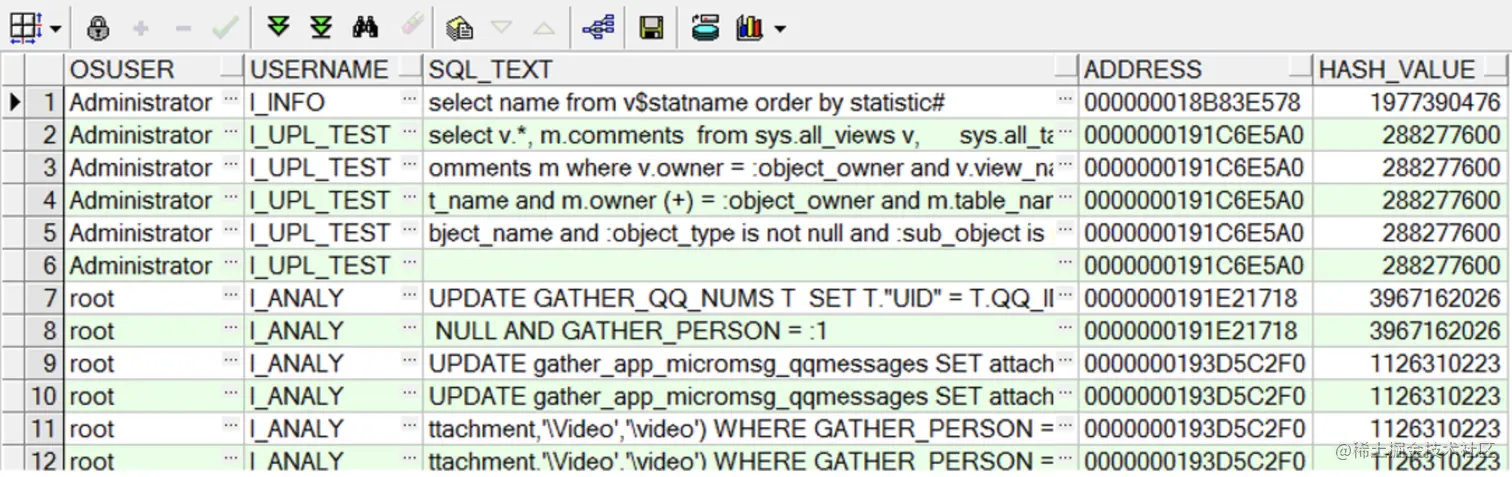Go to next record down-triangle icon
The image size is (1512, 477).
502,28
